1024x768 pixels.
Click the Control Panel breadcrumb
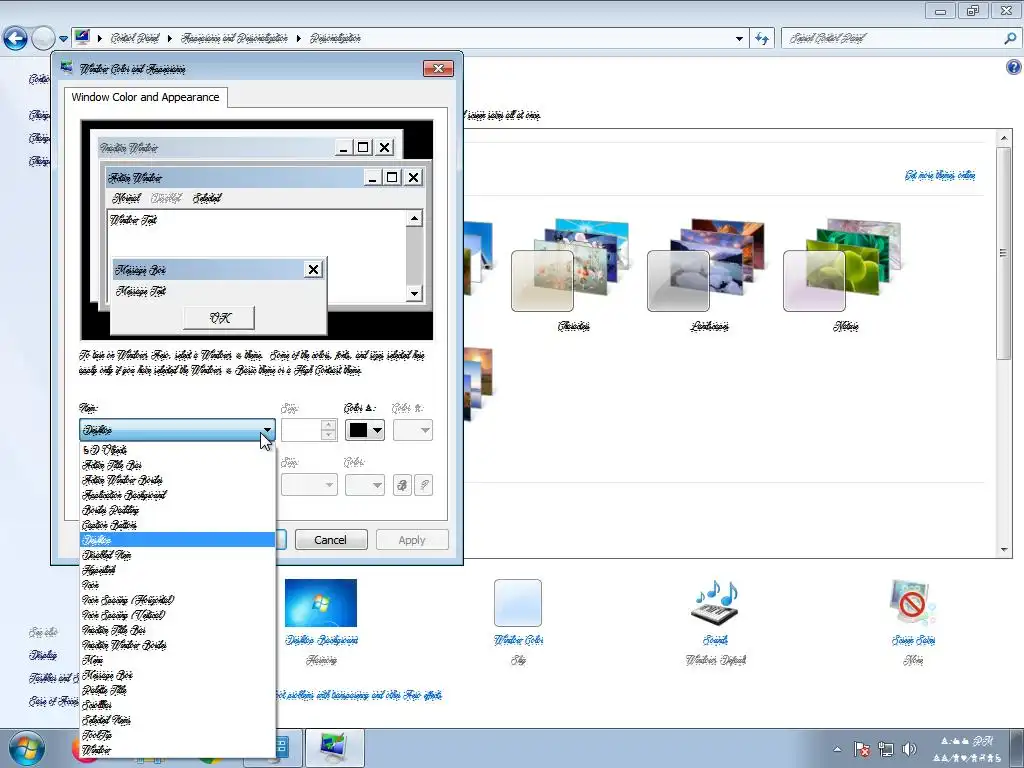[x=135, y=38]
